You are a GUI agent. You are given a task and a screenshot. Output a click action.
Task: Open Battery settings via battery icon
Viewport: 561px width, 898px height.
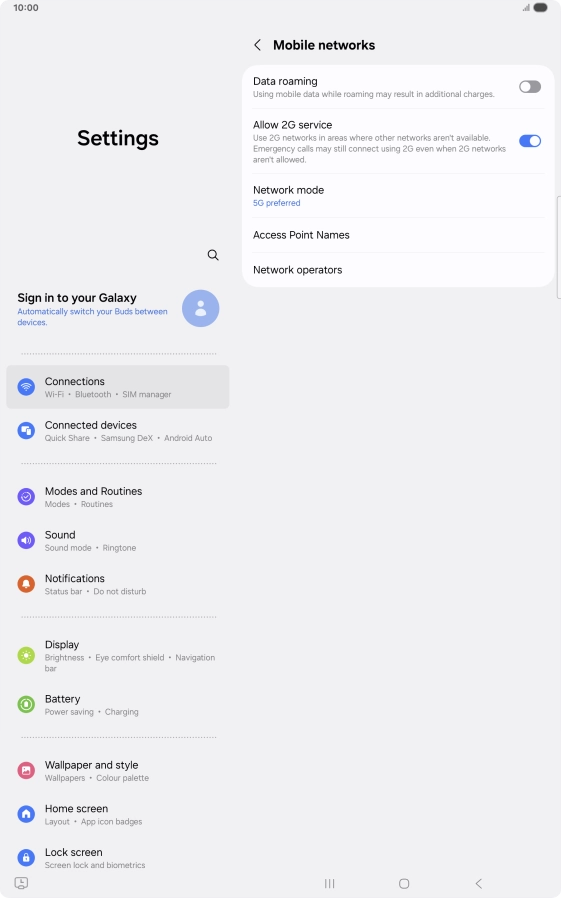tap(26, 704)
